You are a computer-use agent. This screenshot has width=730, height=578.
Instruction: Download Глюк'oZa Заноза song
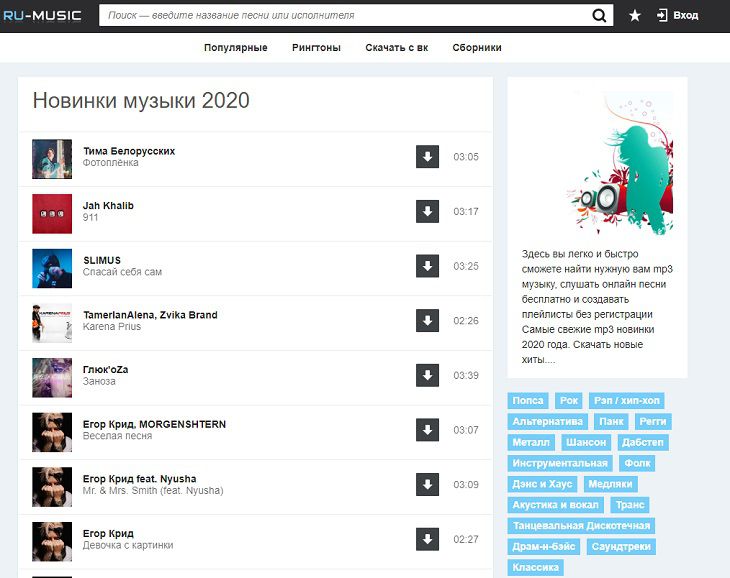coord(427,376)
